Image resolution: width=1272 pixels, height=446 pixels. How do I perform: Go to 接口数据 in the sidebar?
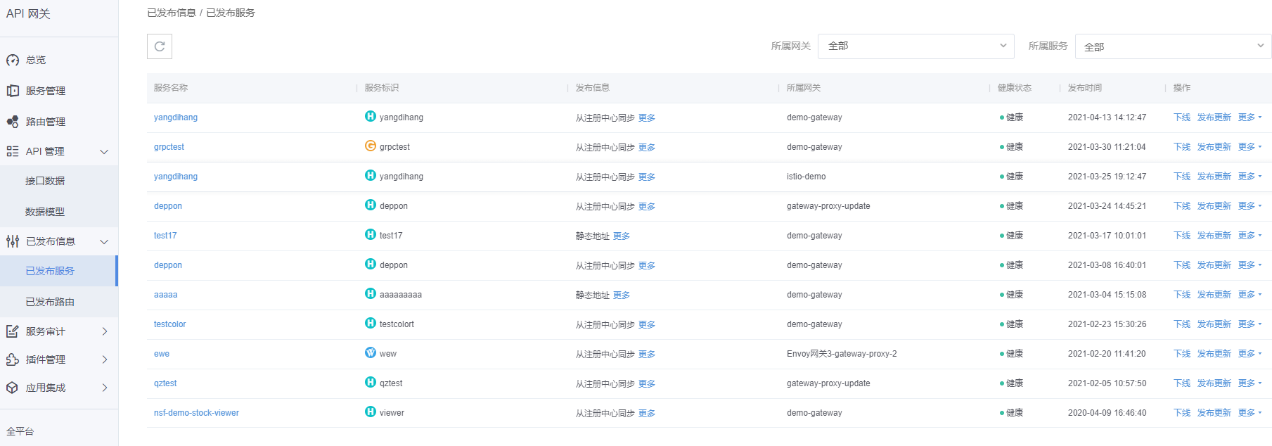(45, 181)
